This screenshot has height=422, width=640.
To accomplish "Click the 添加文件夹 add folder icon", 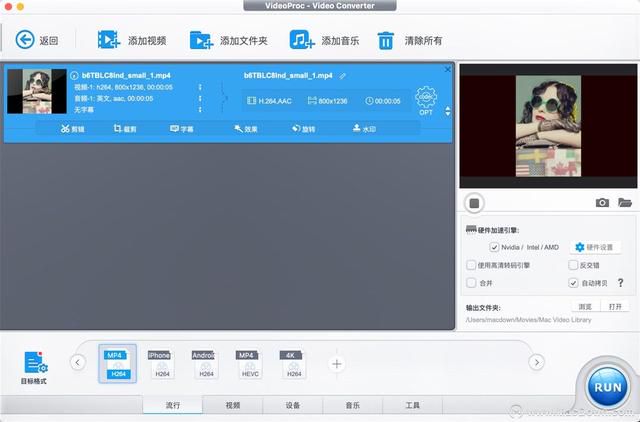I will tap(201, 40).
